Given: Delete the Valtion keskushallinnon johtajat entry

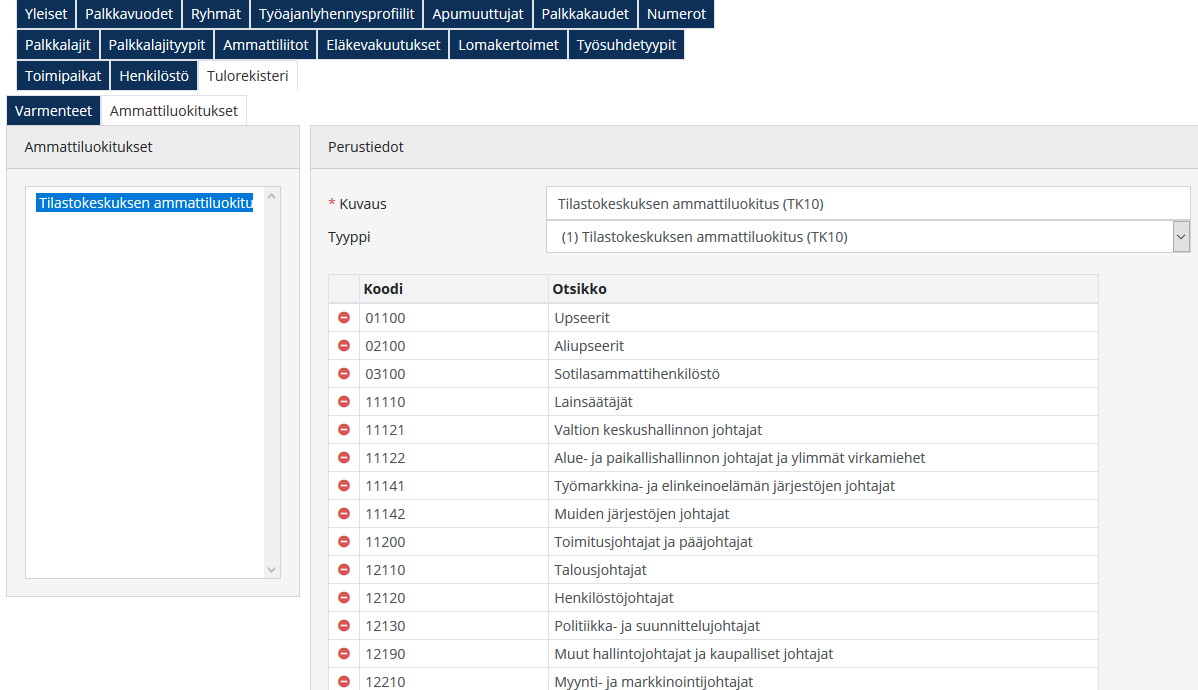Looking at the screenshot, I should pyautogui.click(x=344, y=430).
